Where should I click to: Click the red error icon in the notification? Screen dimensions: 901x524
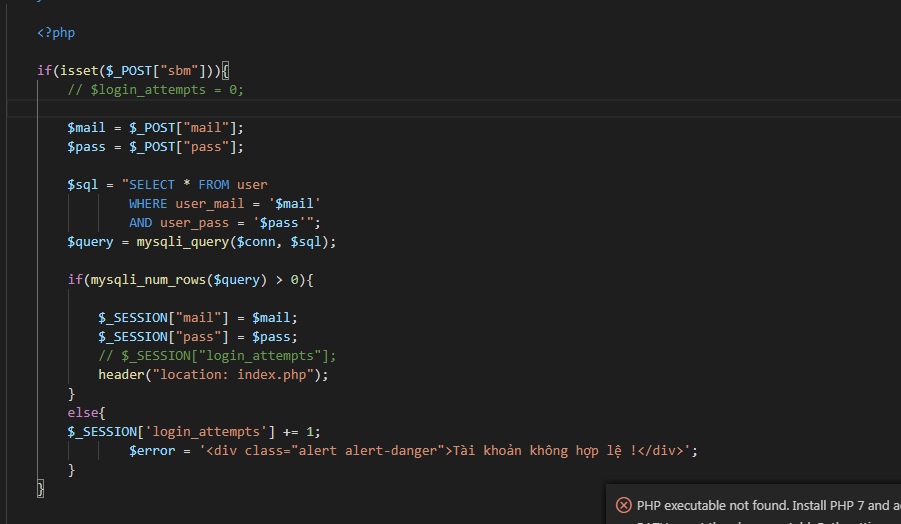tap(624, 505)
